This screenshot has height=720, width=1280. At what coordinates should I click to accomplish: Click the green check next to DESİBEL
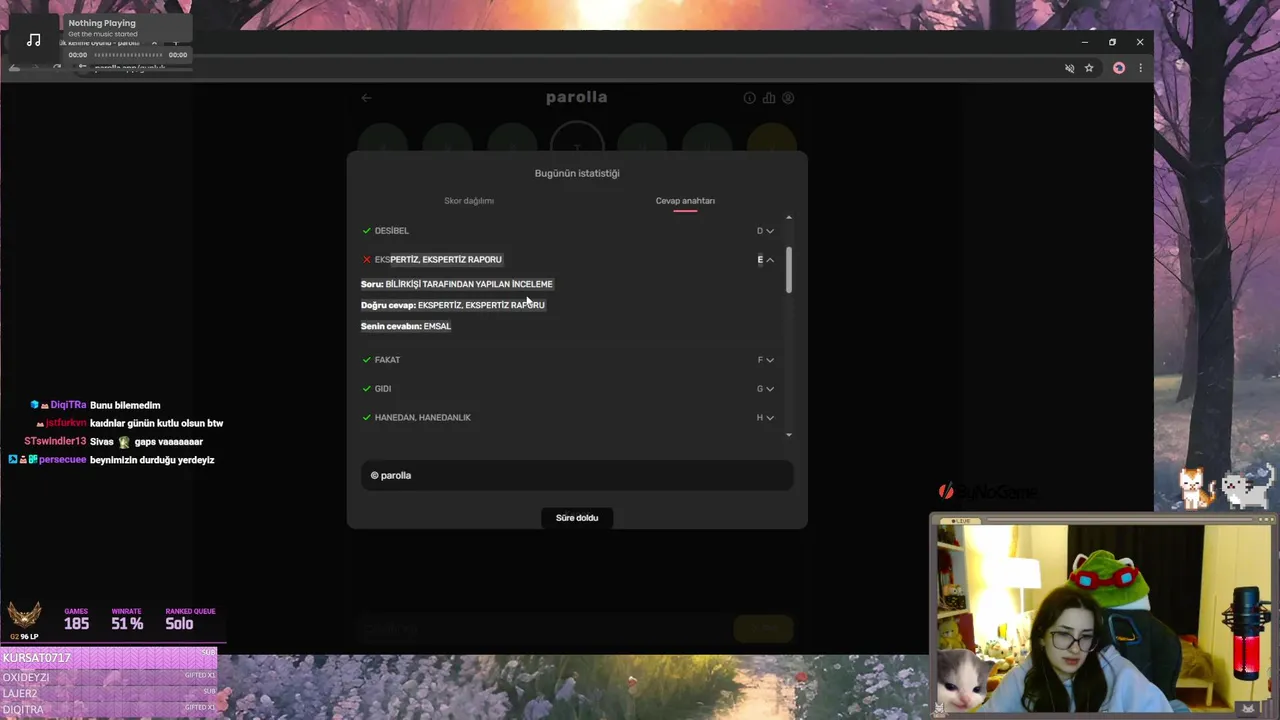[x=367, y=231]
